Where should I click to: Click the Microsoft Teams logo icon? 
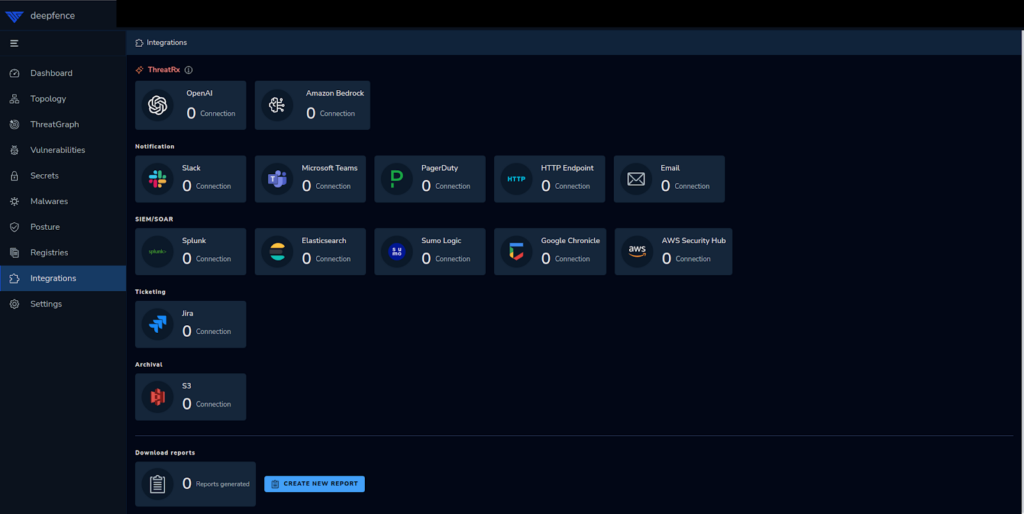pyautogui.click(x=277, y=179)
